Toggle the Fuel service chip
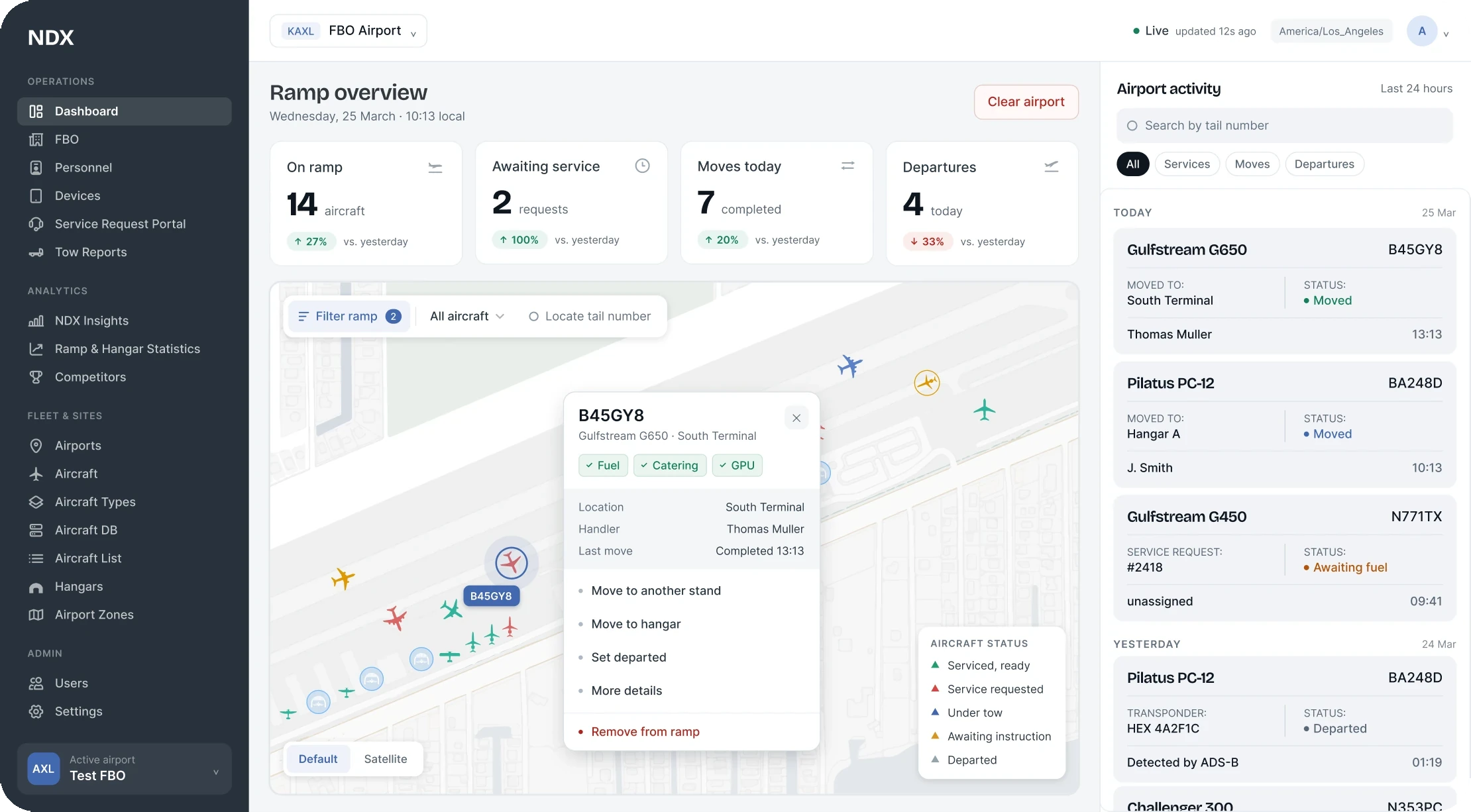1471x812 pixels. pyautogui.click(x=603, y=466)
